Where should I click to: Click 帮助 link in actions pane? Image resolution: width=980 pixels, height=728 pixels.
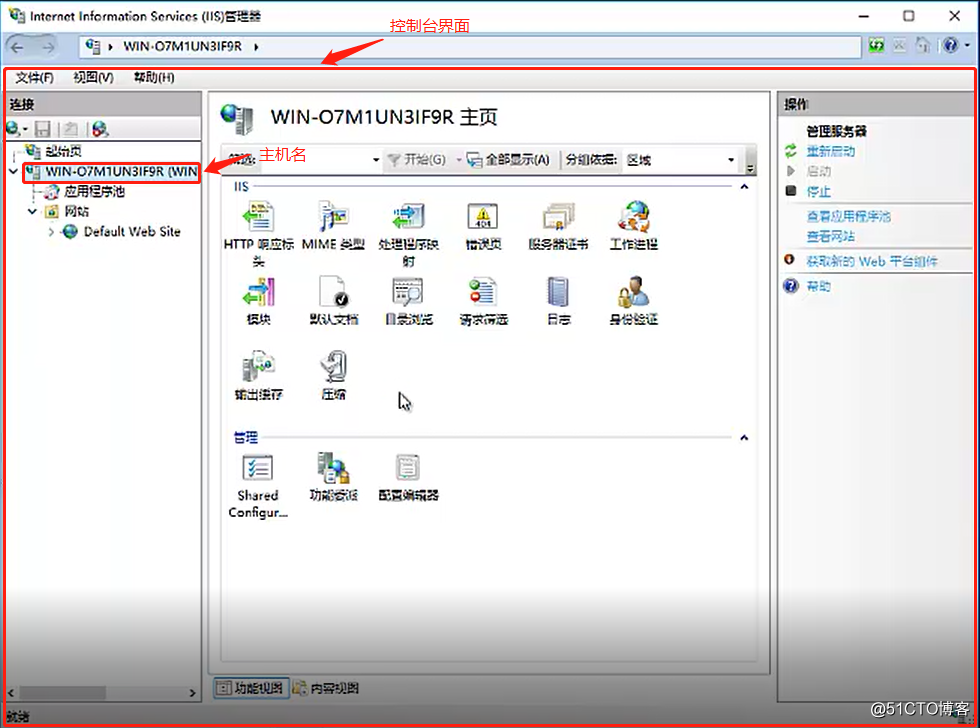point(818,286)
